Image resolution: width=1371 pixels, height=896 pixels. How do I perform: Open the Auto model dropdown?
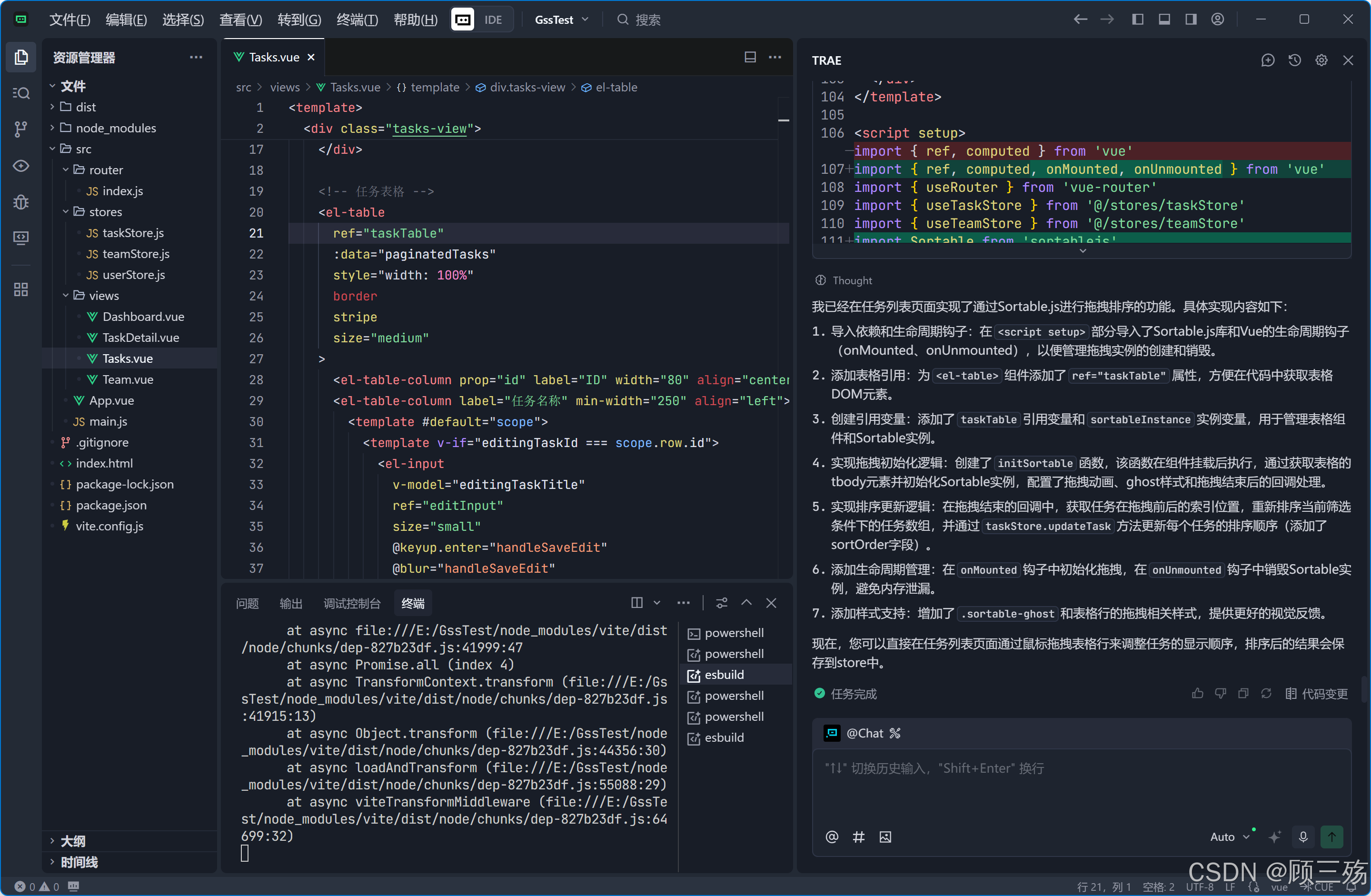[1229, 836]
